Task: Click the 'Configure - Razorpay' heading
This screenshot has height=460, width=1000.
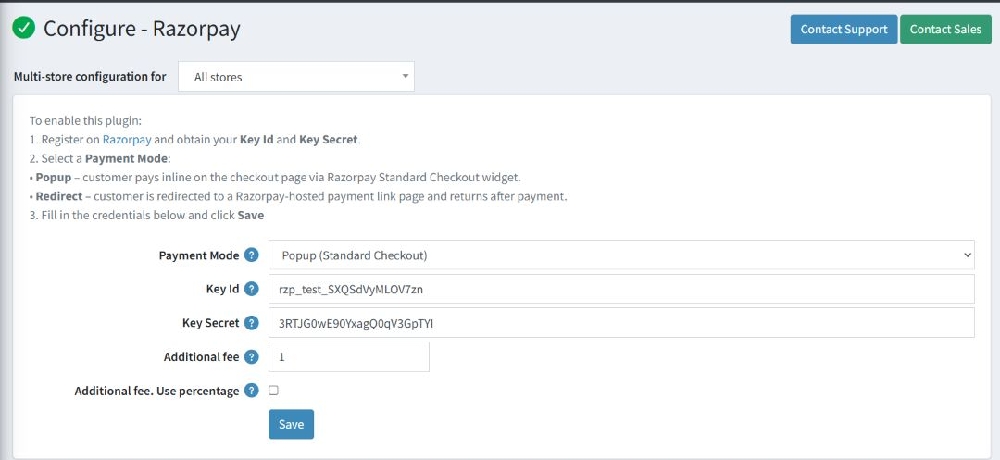Action: [142, 29]
